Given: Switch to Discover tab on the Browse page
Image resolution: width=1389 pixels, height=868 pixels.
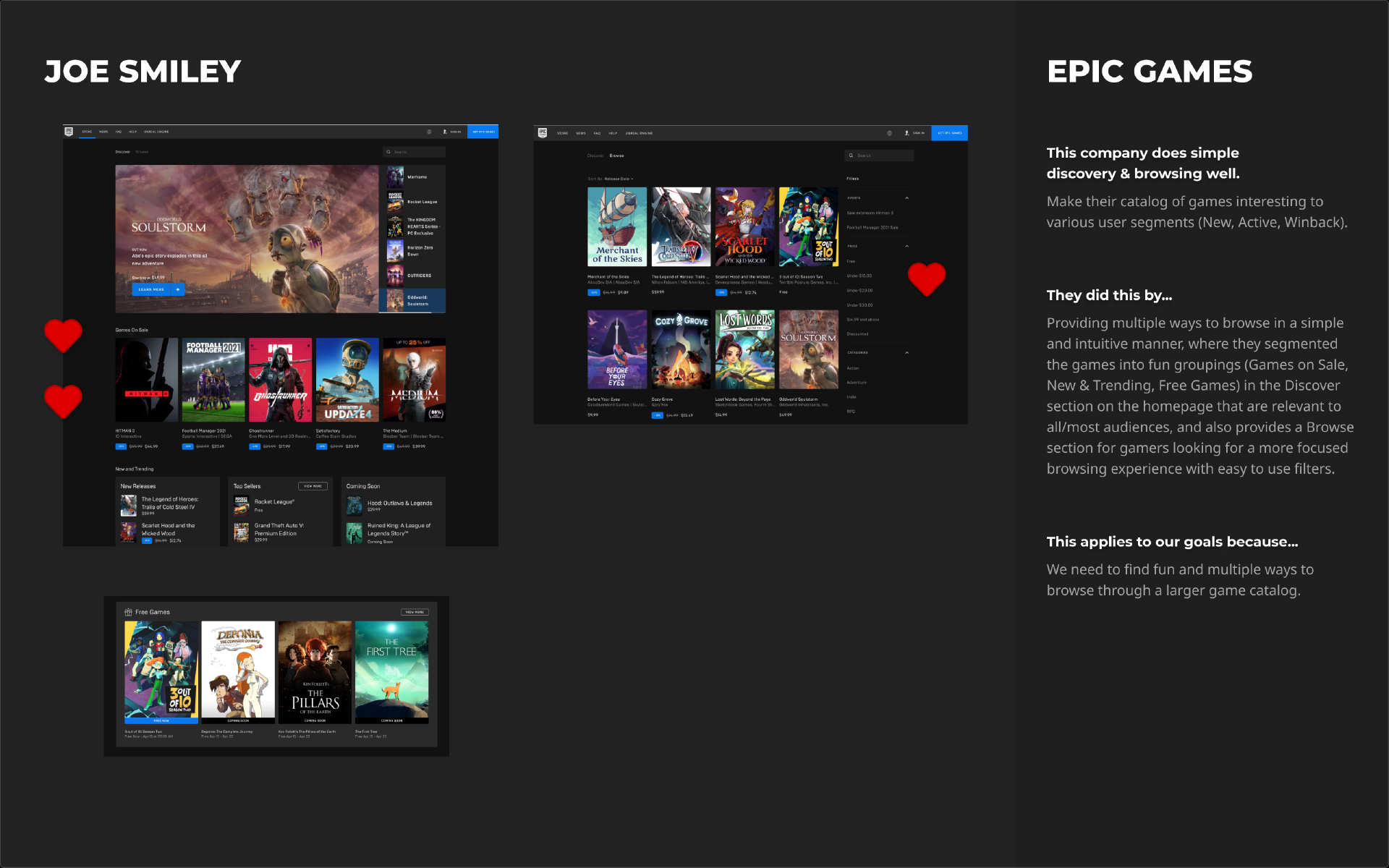Looking at the screenshot, I should click(x=595, y=156).
